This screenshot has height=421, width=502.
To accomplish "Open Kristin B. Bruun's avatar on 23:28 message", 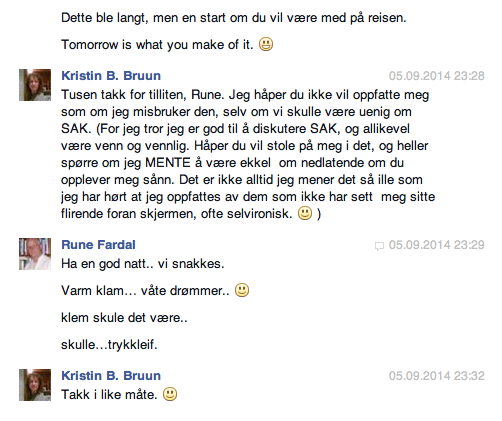I will click(x=35, y=85).
